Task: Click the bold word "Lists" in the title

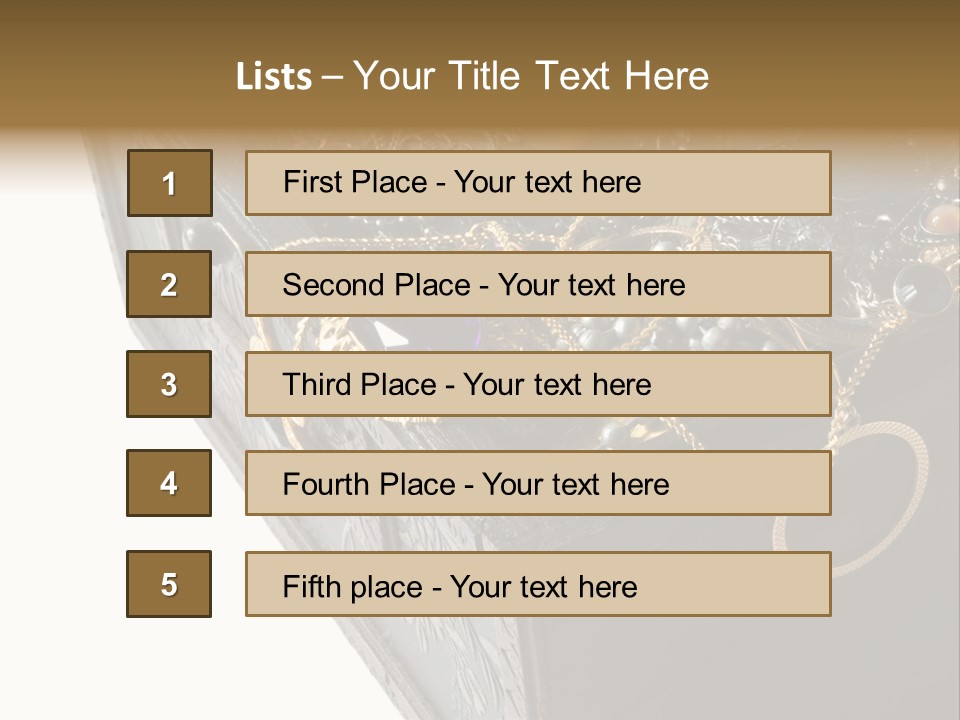Action: [x=273, y=77]
